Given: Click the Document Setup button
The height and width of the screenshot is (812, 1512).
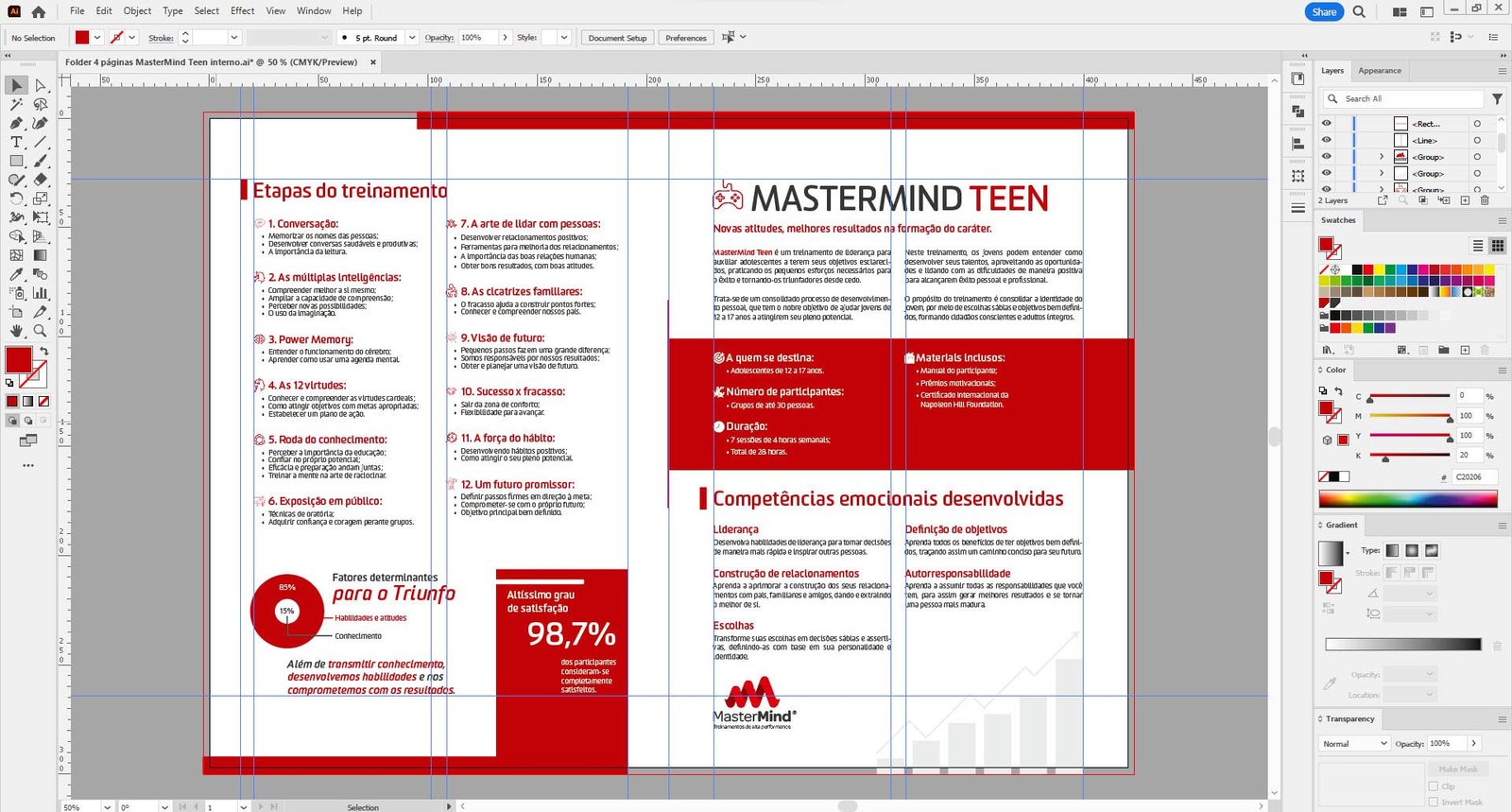Looking at the screenshot, I should 617,38.
